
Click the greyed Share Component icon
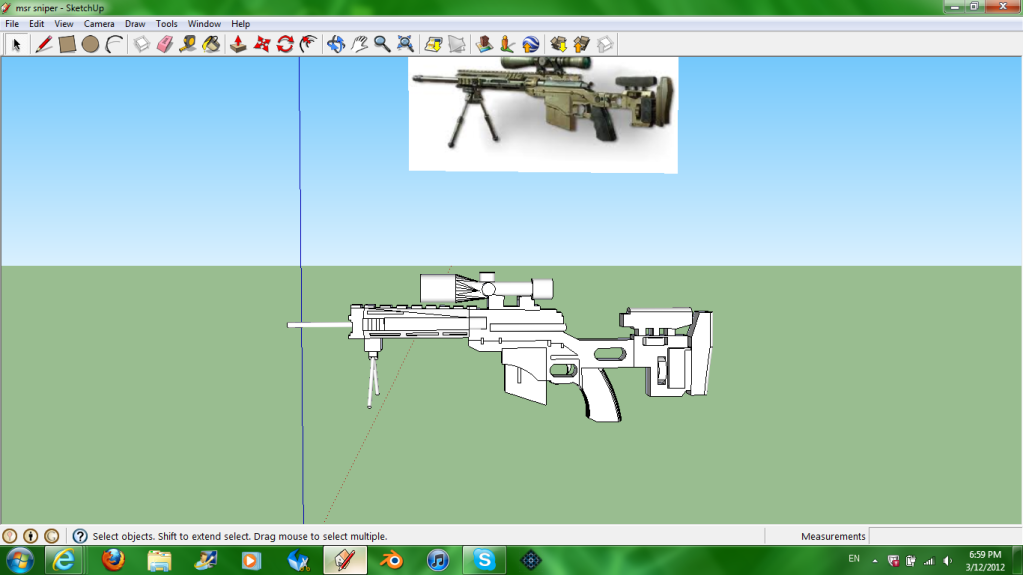[605, 44]
